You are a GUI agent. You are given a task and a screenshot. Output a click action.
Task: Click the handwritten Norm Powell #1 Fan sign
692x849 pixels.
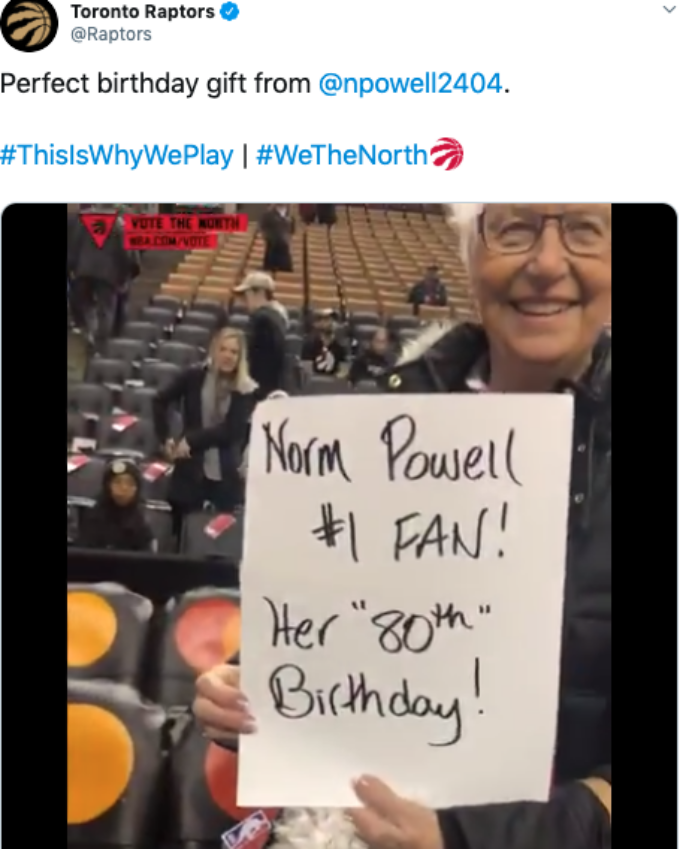(x=404, y=600)
